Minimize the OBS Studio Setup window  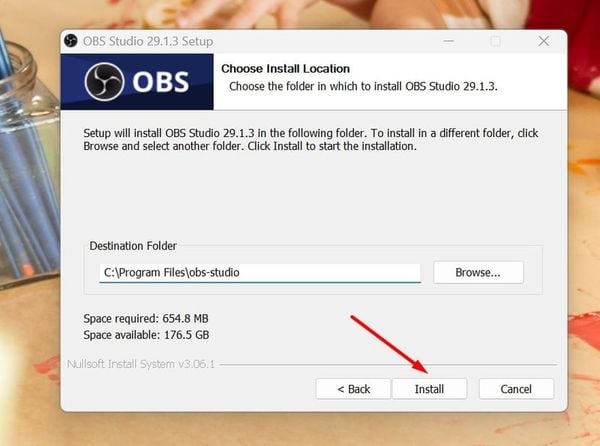(x=448, y=41)
